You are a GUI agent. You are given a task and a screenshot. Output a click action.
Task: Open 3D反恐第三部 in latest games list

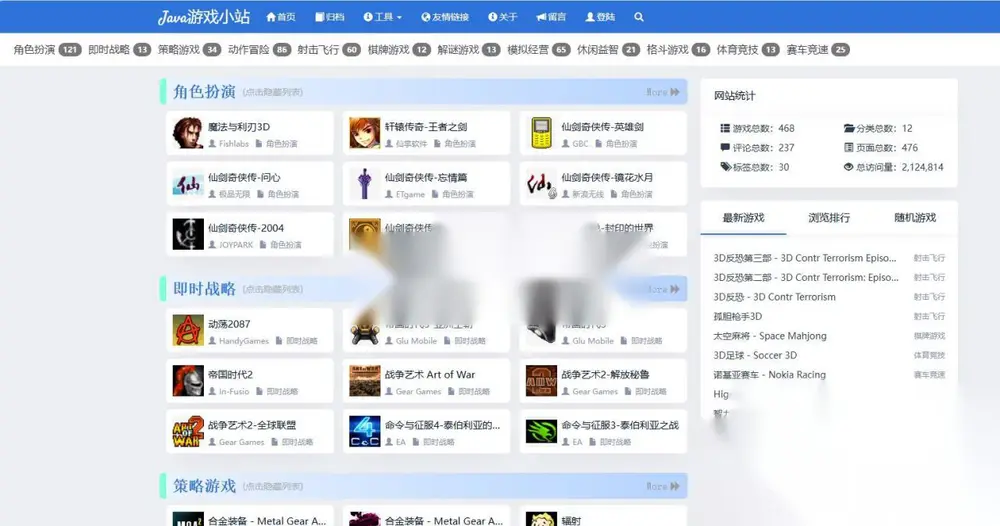tap(805, 258)
